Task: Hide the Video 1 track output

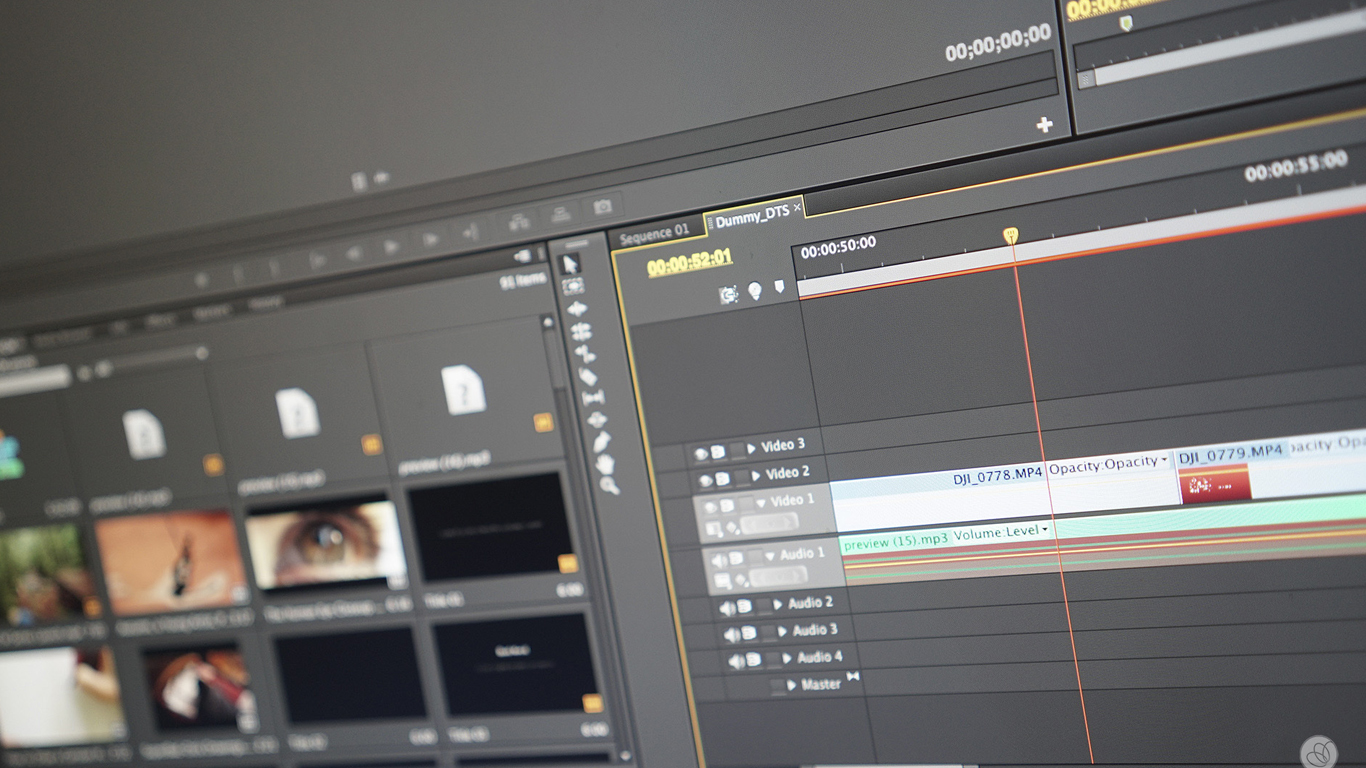Action: click(x=712, y=507)
